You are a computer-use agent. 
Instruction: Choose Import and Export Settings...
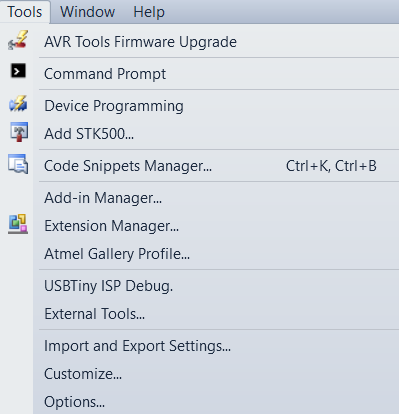coord(217,346)
